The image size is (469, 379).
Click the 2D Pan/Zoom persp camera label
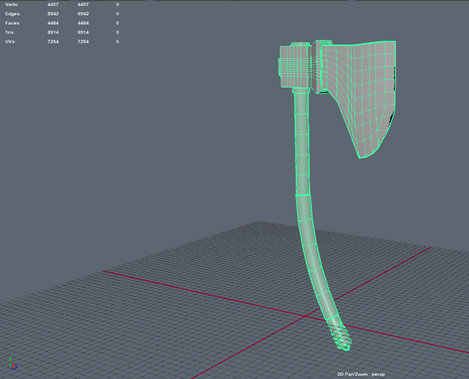(x=361, y=374)
